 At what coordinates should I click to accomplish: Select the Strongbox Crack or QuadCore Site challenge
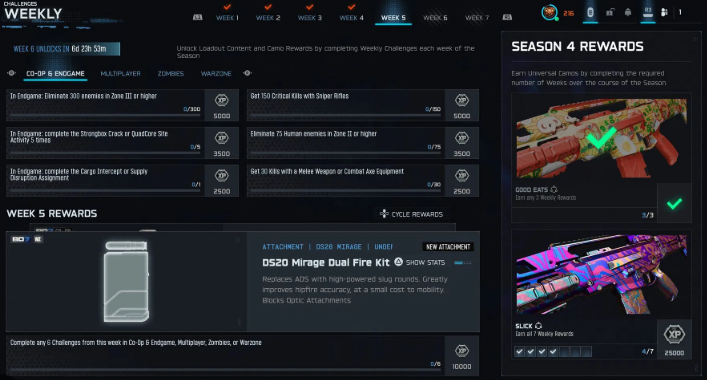click(122, 143)
